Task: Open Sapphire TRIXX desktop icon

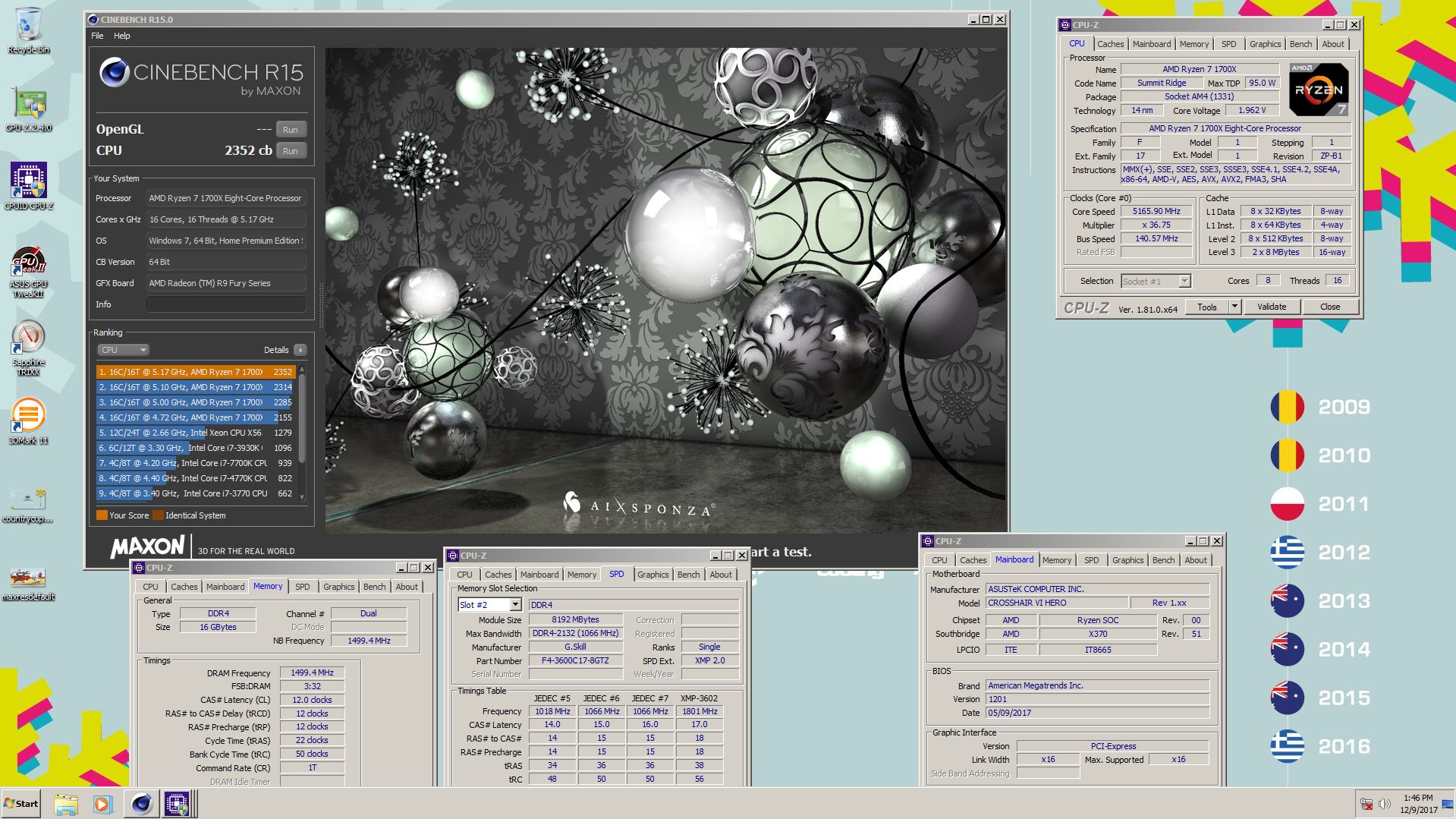Action: click(28, 349)
